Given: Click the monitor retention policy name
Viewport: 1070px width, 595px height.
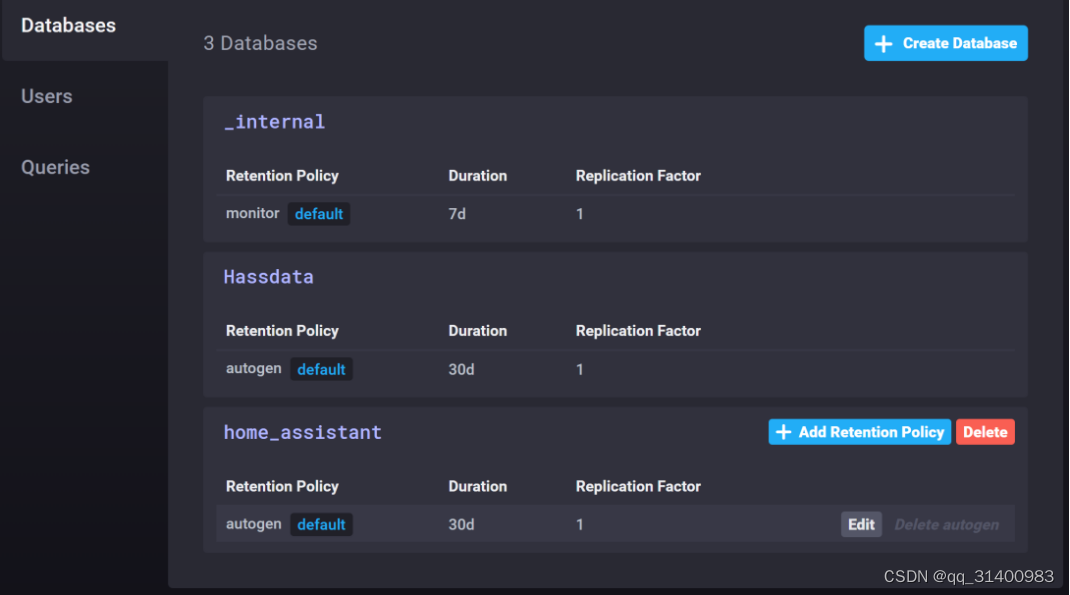Looking at the screenshot, I should coord(252,214).
